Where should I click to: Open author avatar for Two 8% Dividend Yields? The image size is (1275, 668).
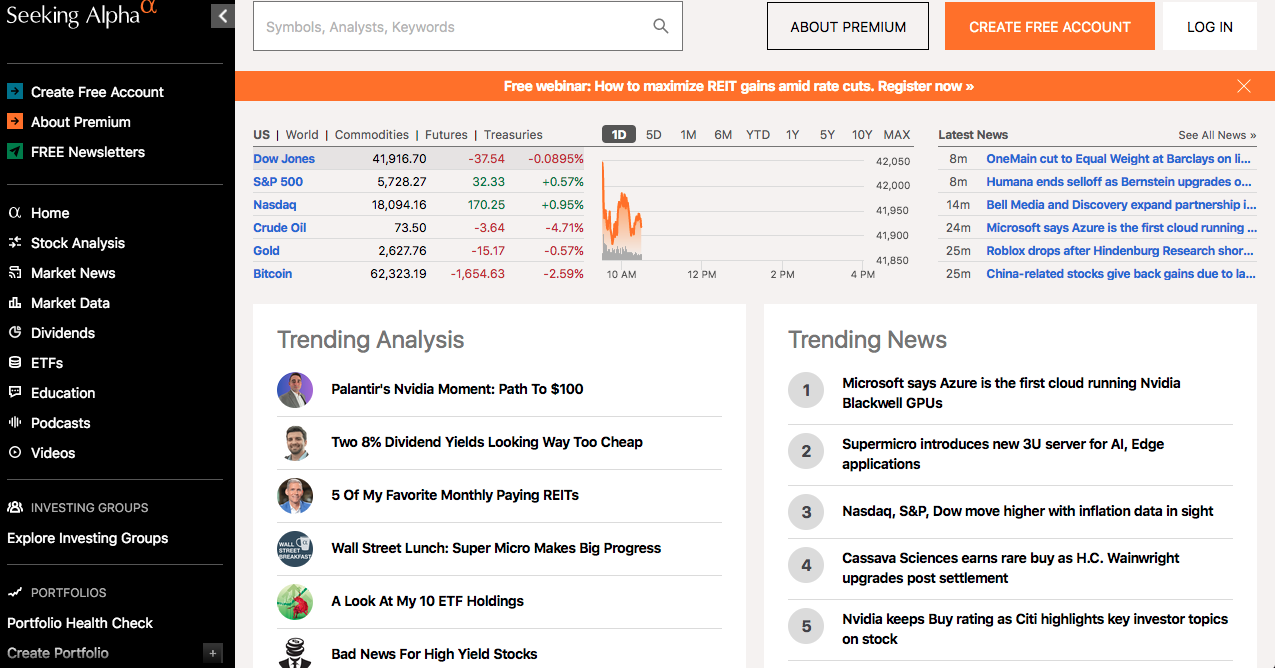pyautogui.click(x=295, y=443)
